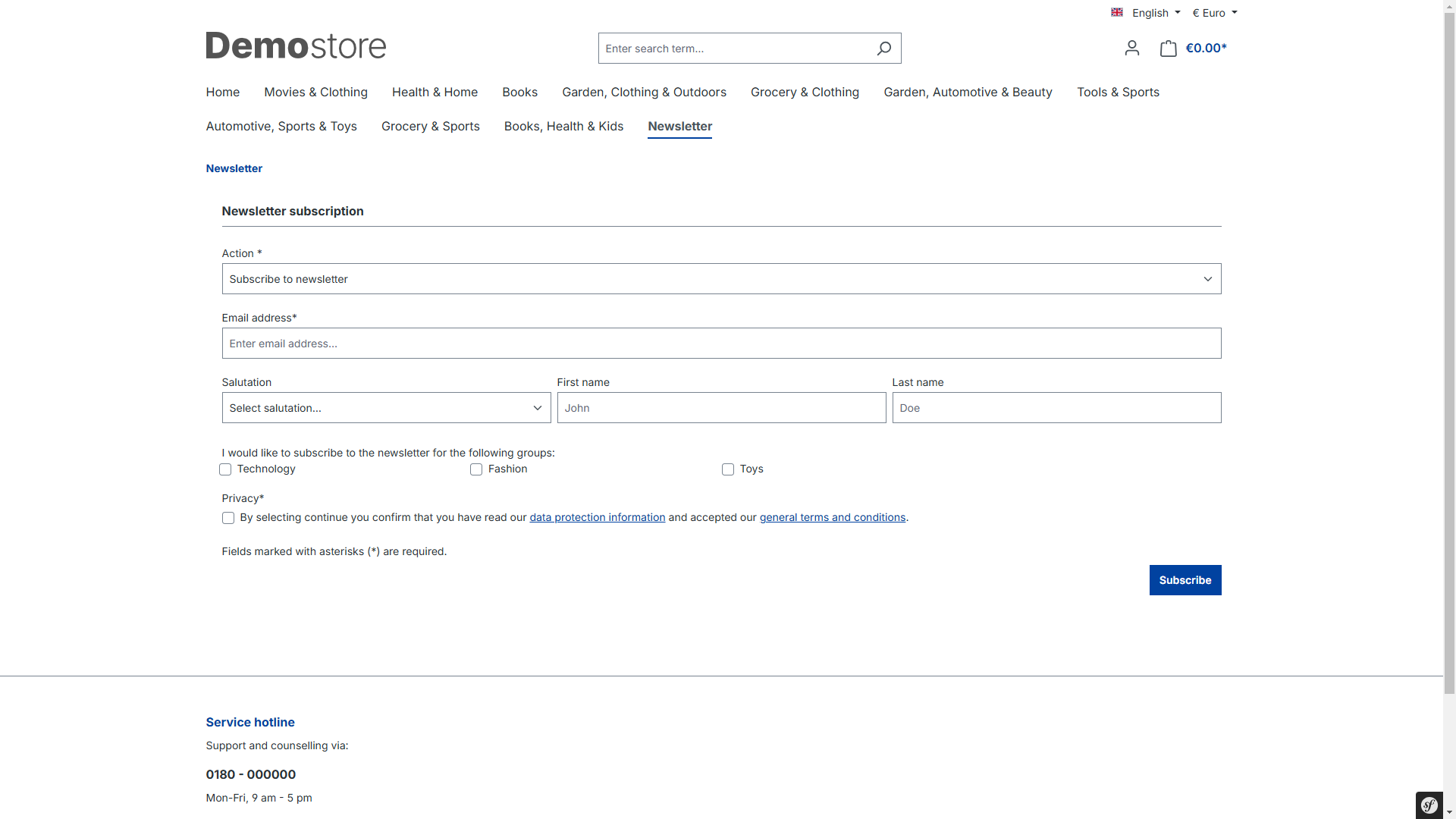
Task: Click the €0.00* cart total
Action: pyautogui.click(x=1206, y=49)
